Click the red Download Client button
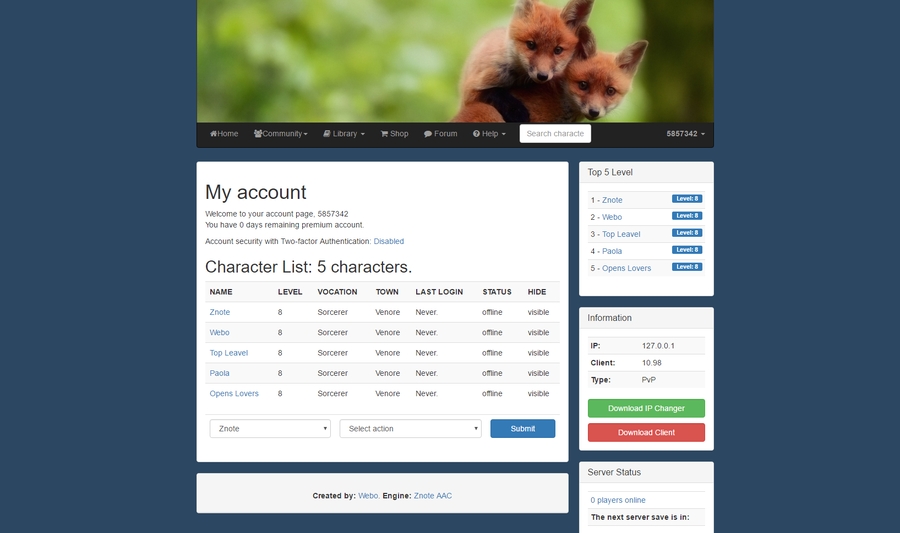Image resolution: width=900 pixels, height=533 pixels. click(x=646, y=432)
